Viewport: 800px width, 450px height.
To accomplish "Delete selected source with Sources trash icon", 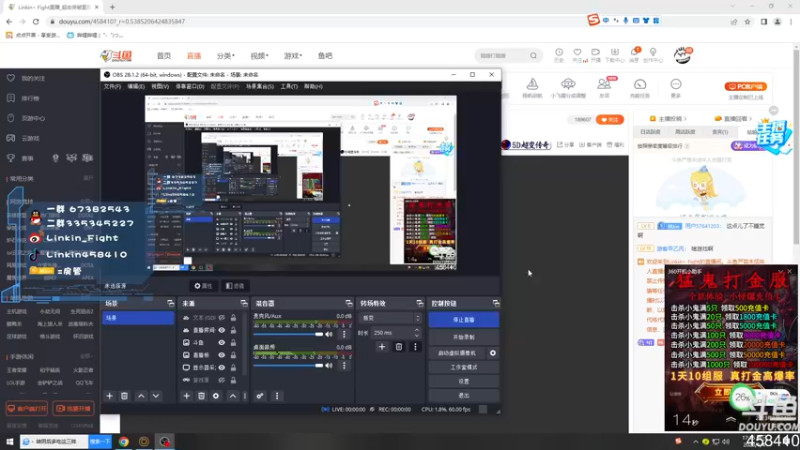I will [201, 396].
